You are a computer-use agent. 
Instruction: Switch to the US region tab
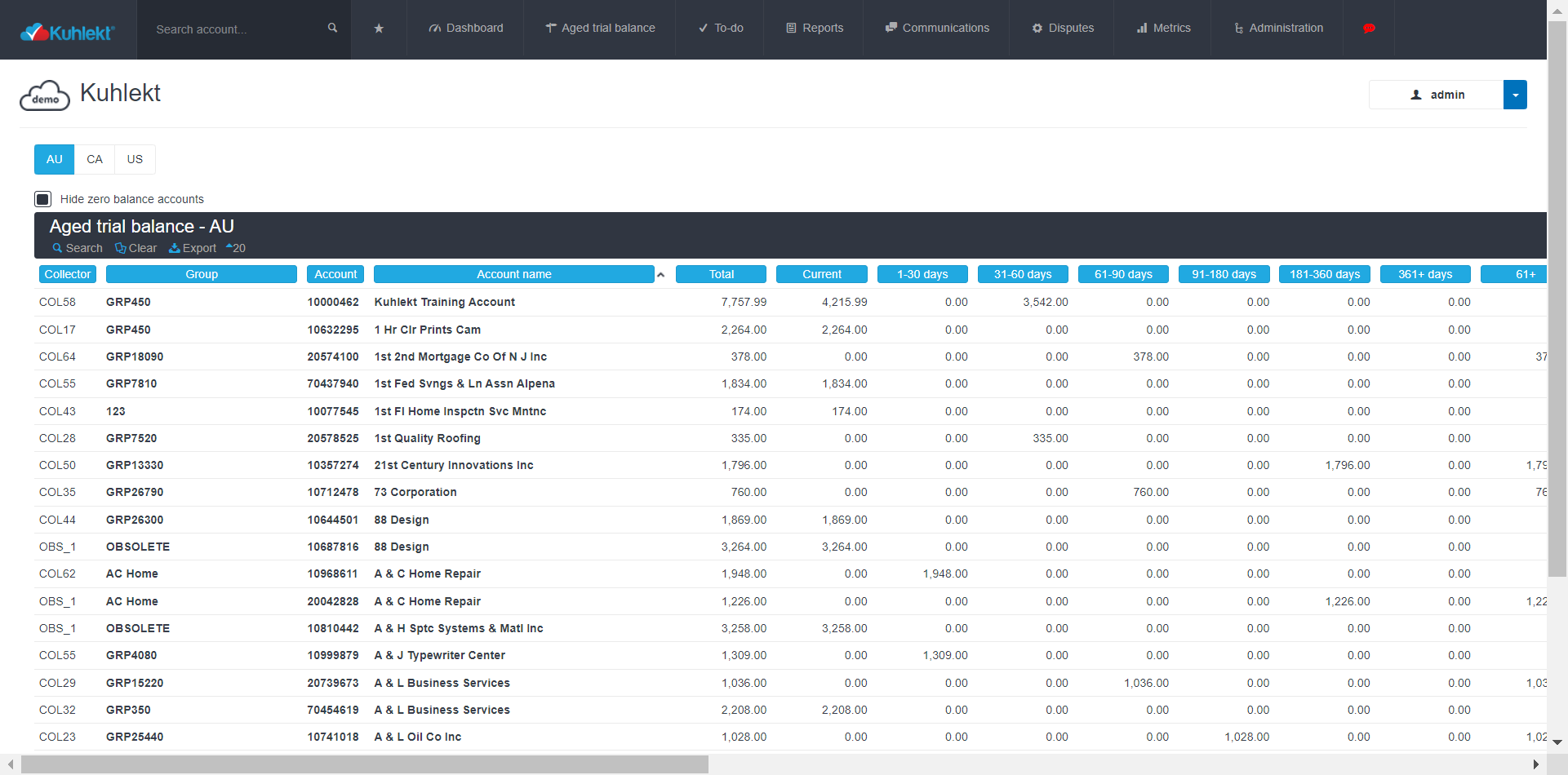pos(135,159)
